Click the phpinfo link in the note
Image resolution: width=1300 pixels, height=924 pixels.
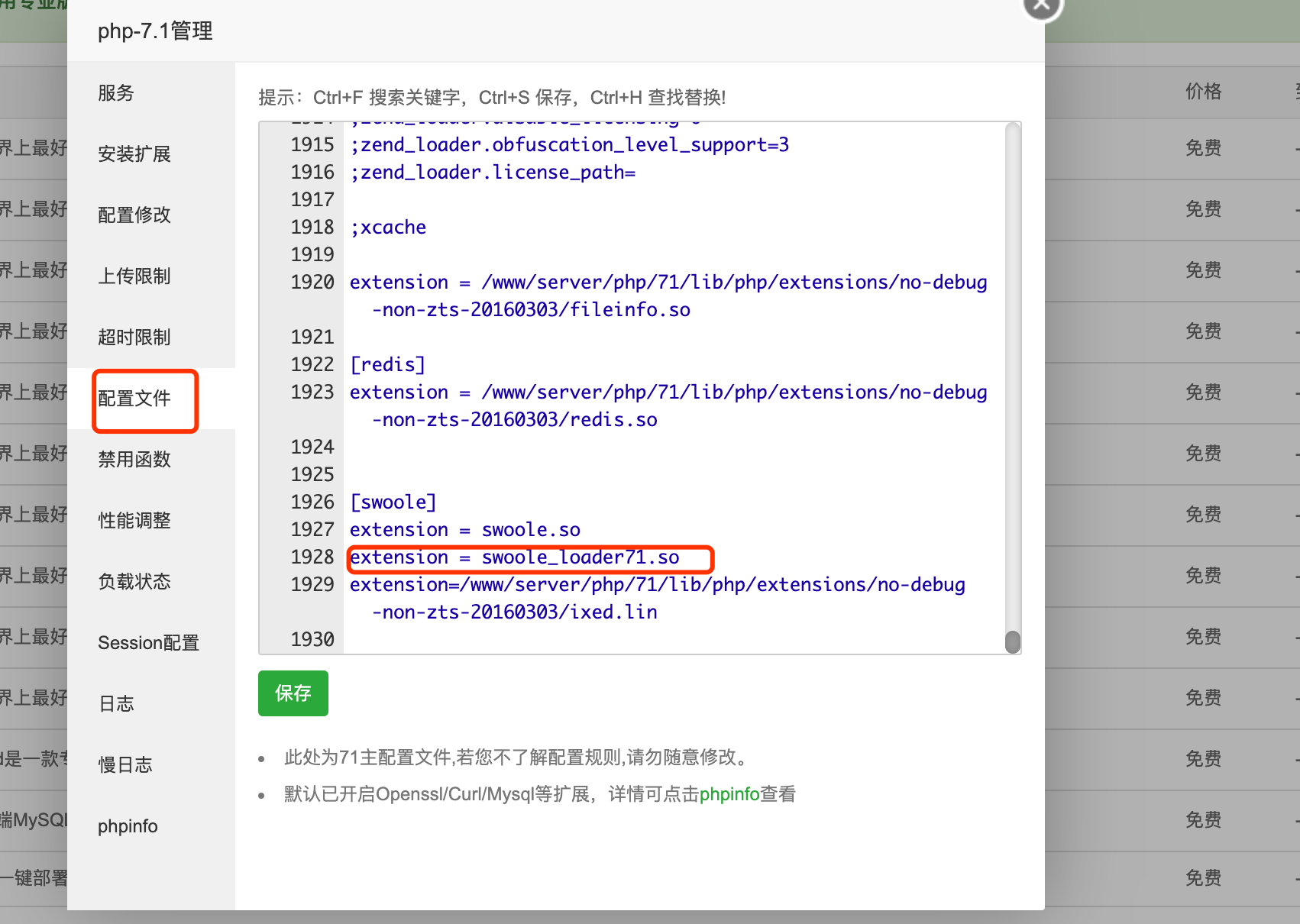click(729, 794)
